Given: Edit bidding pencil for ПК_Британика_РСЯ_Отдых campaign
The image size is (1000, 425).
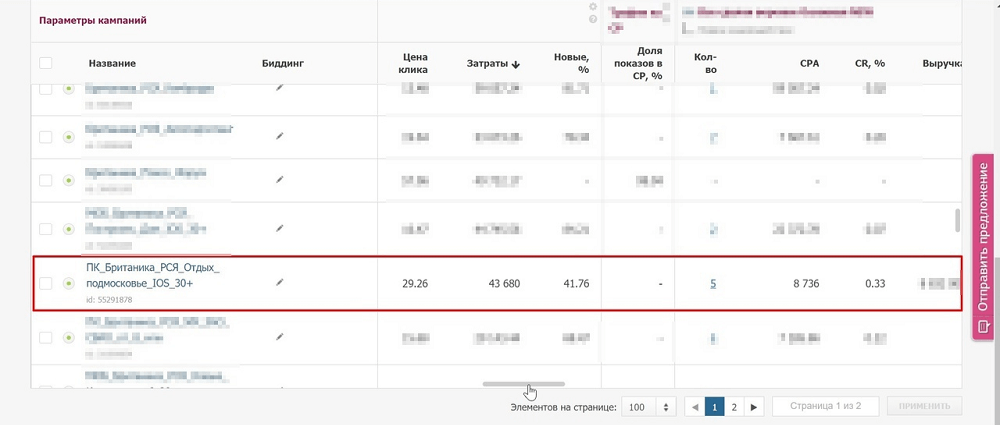Looking at the screenshot, I should tap(280, 283).
